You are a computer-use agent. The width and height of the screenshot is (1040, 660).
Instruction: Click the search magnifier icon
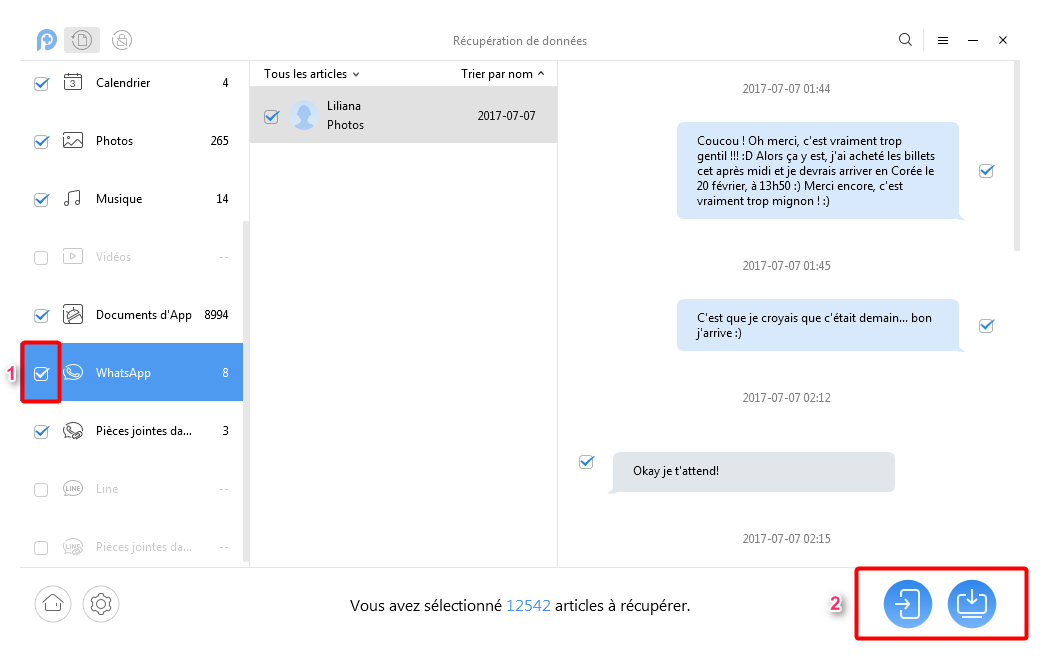click(x=905, y=40)
